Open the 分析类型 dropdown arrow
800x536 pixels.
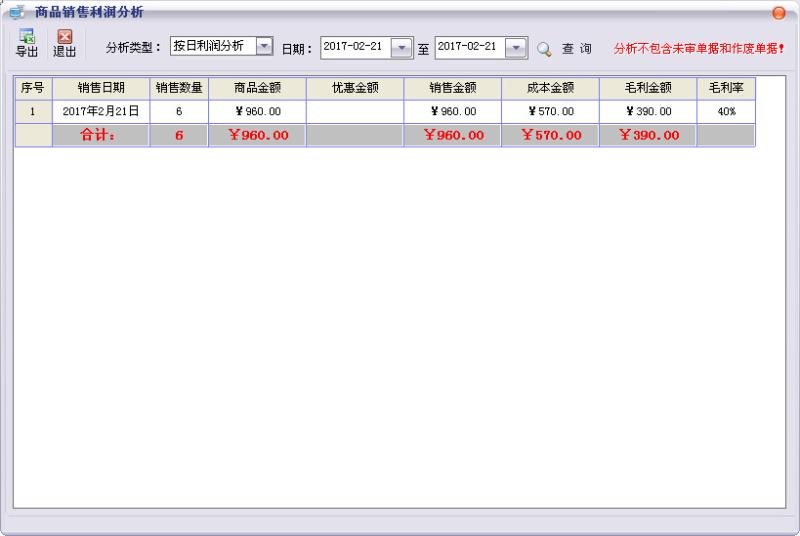point(264,46)
